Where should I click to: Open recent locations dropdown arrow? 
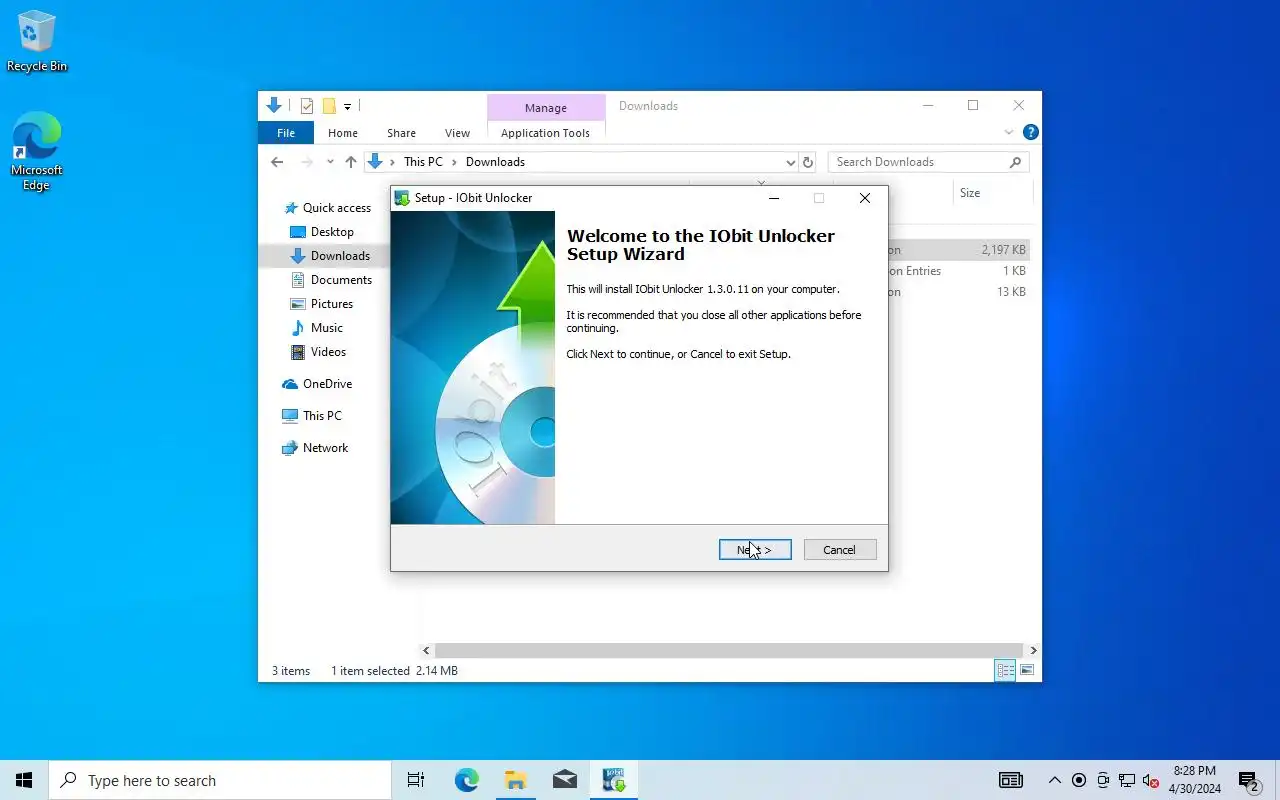(x=329, y=162)
